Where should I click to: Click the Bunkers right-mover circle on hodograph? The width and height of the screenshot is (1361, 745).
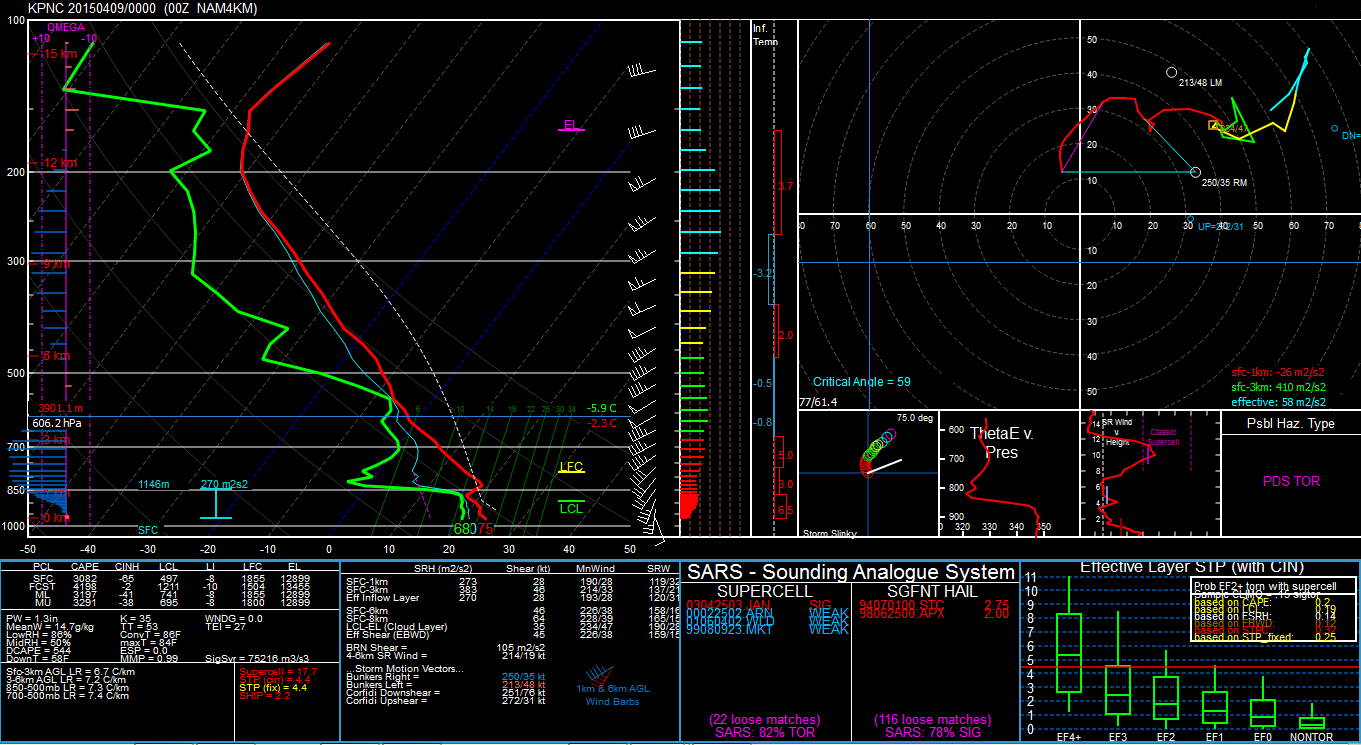(1195, 172)
